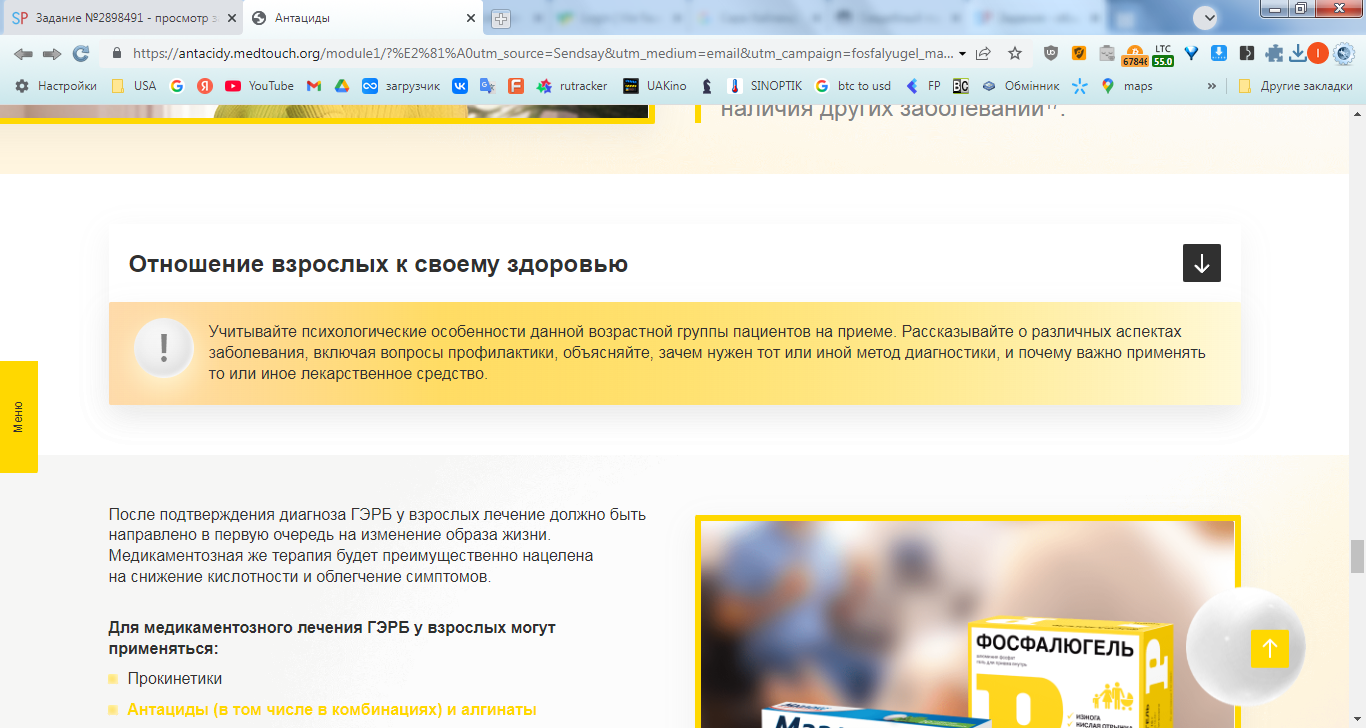This screenshot has width=1366, height=728.
Task: Open the rutracker bookmark
Action: click(x=572, y=86)
